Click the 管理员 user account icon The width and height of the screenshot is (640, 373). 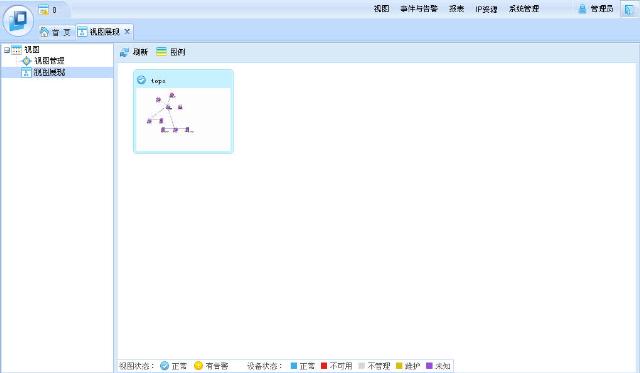(582, 9)
